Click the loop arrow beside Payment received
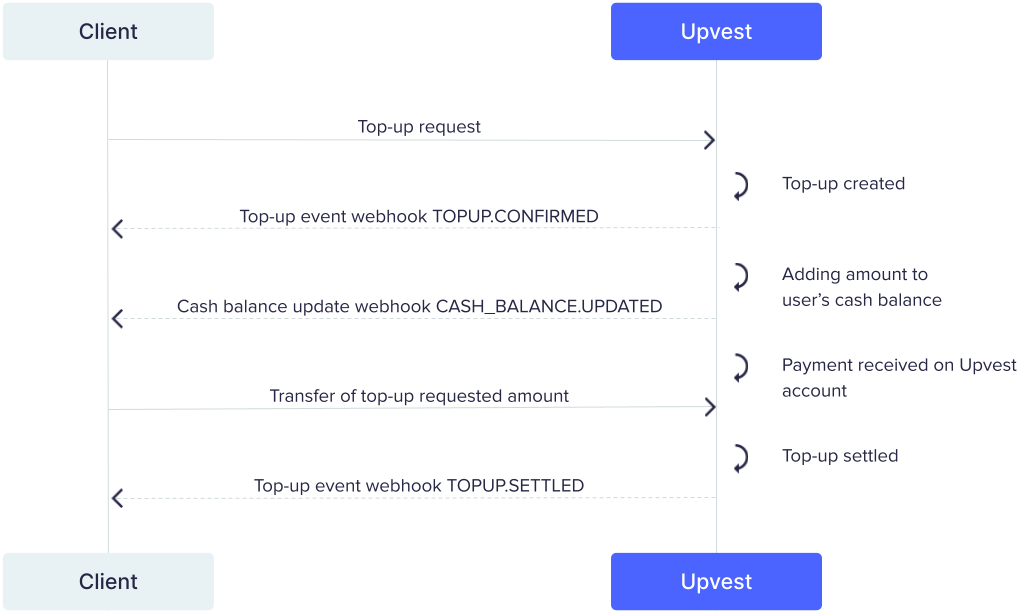The height and width of the screenshot is (613, 1021). click(x=740, y=367)
